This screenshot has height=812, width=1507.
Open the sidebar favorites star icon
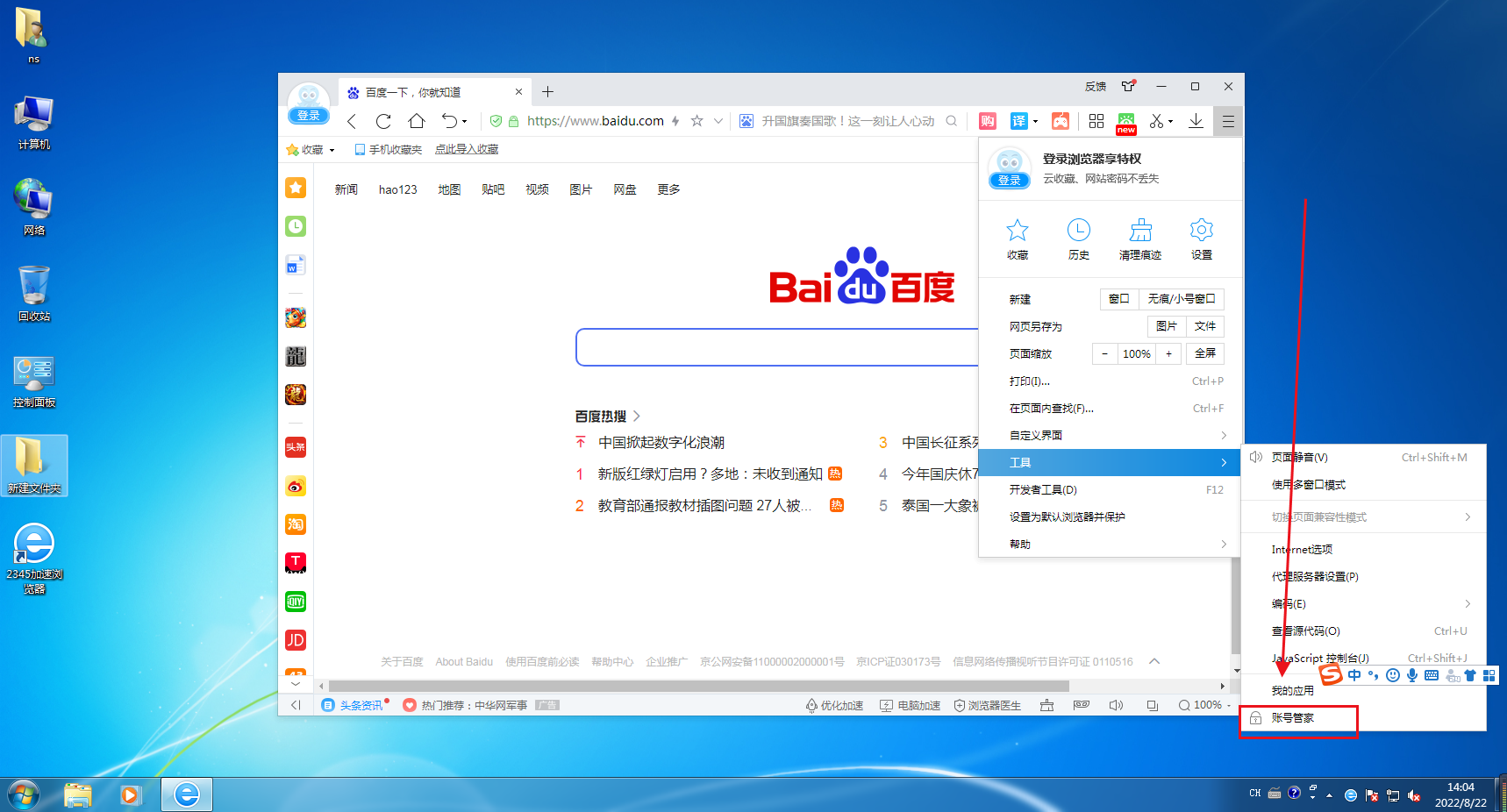(296, 188)
